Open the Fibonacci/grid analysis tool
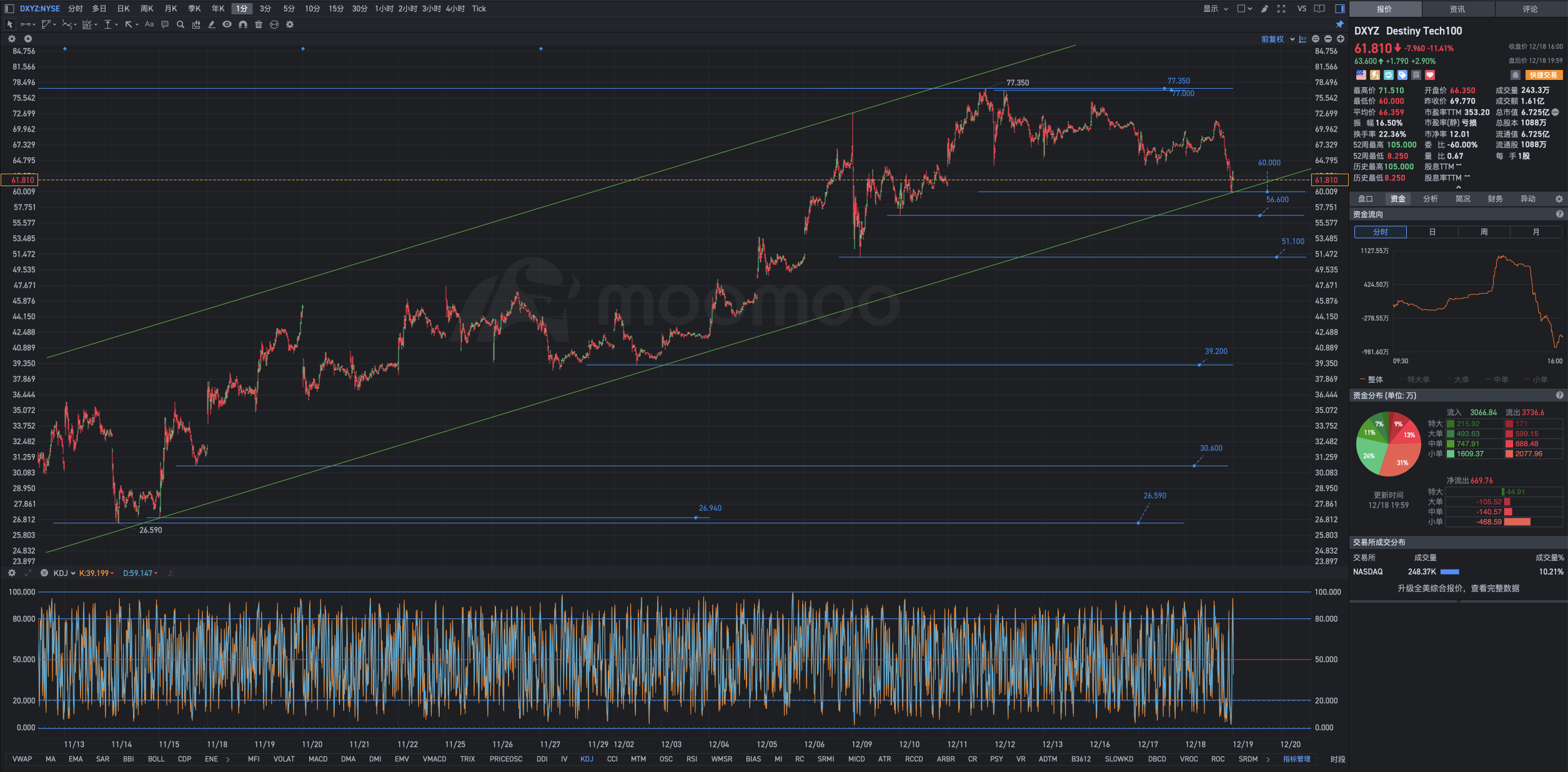Screen dimensions: 1568x772 tap(87, 24)
